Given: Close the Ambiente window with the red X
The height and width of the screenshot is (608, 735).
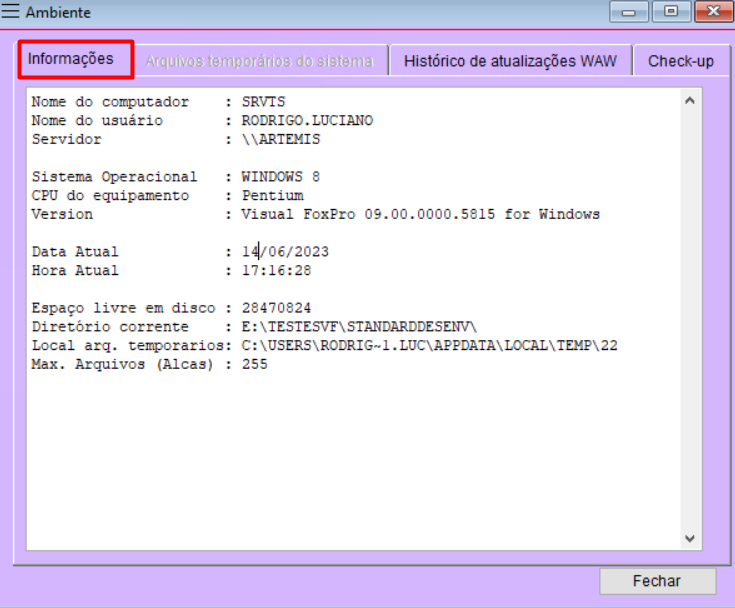Looking at the screenshot, I should click(712, 12).
